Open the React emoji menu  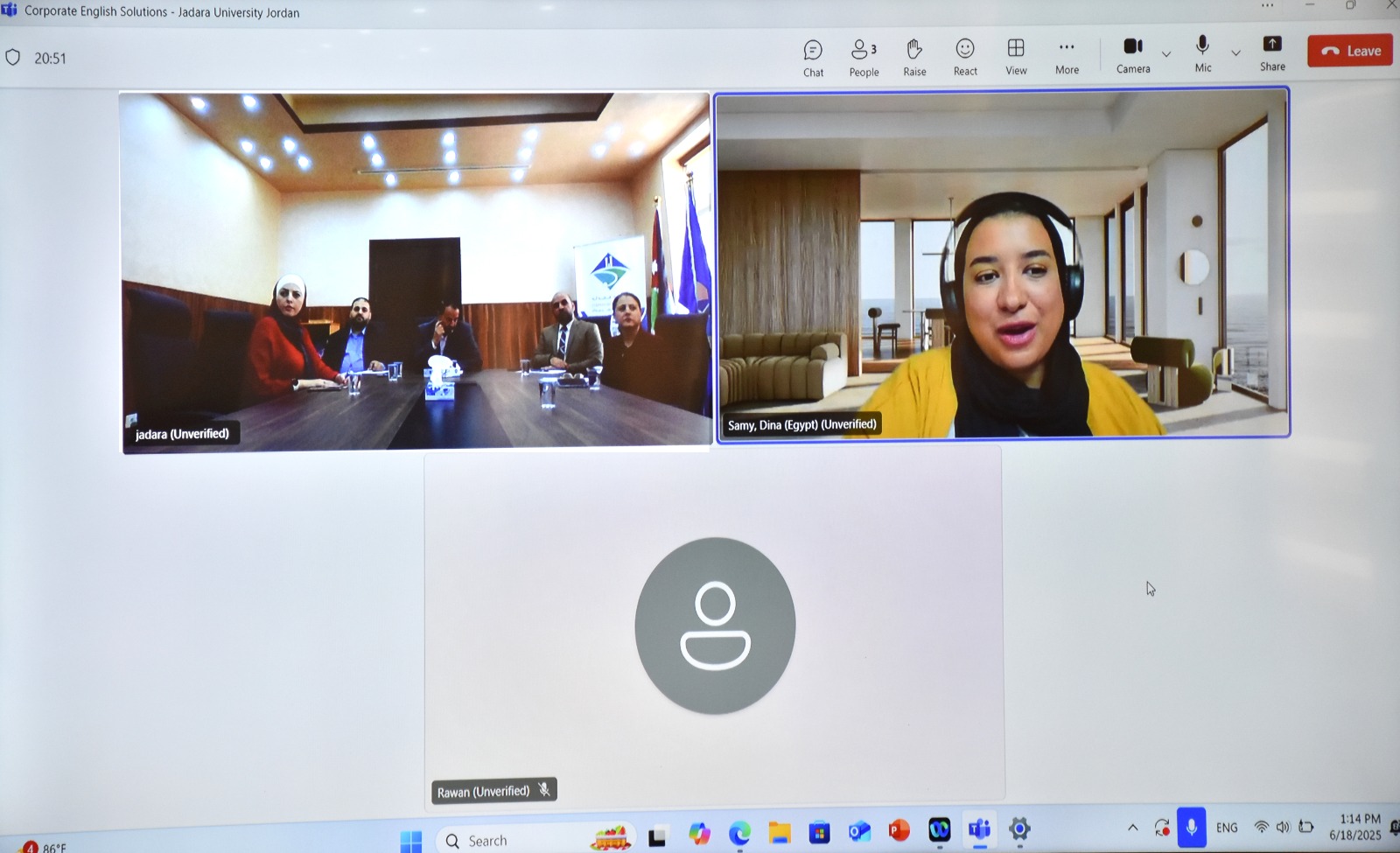pos(965,58)
